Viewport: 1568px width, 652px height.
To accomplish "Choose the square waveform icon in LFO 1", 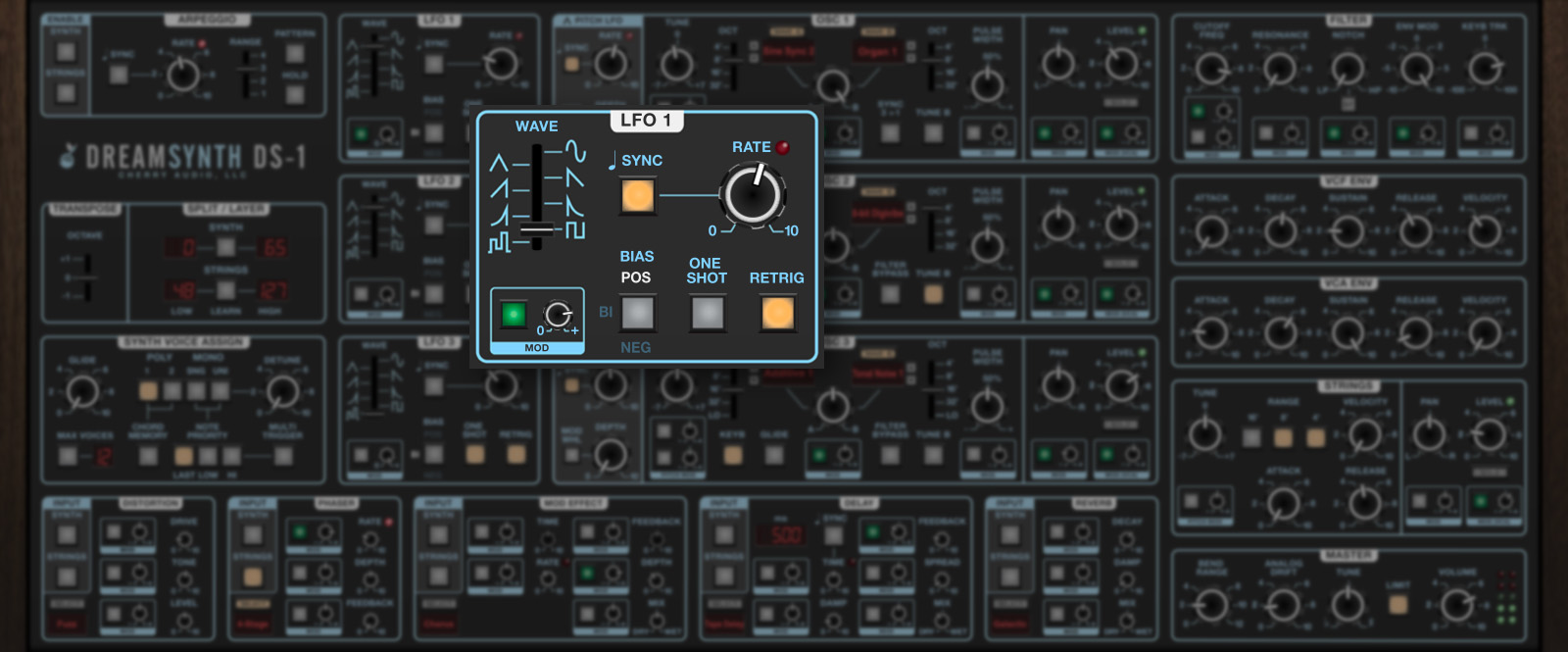I will (575, 230).
